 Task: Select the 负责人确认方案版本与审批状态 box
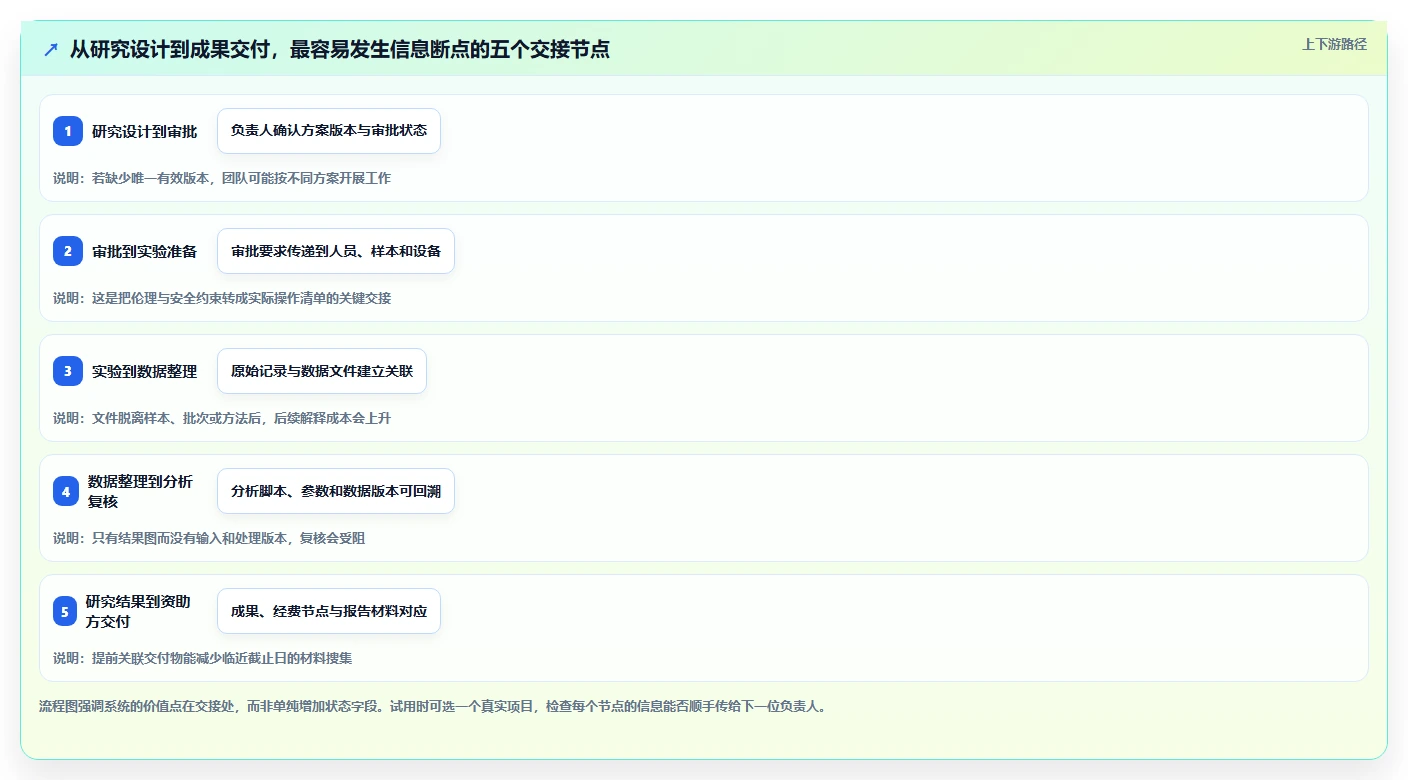pyautogui.click(x=329, y=131)
